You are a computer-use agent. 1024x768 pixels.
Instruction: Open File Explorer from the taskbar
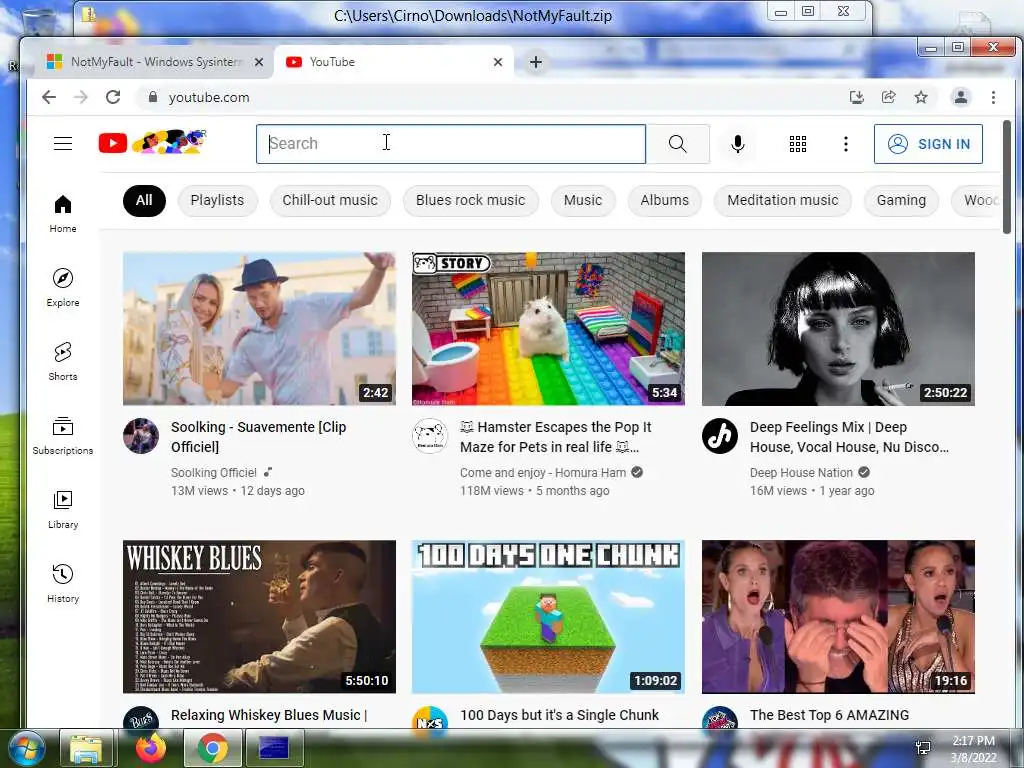point(87,748)
